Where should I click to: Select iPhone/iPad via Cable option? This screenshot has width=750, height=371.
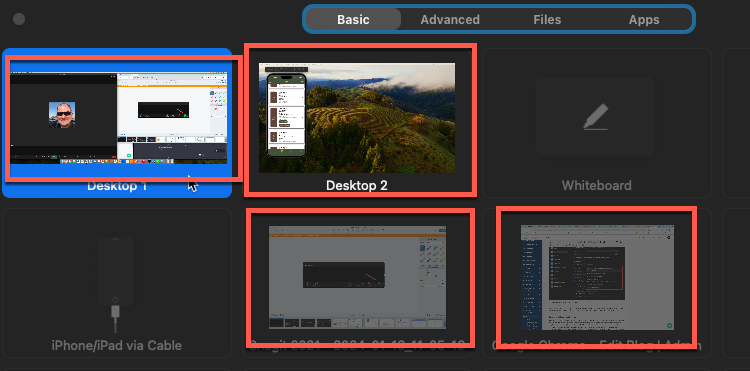117,283
